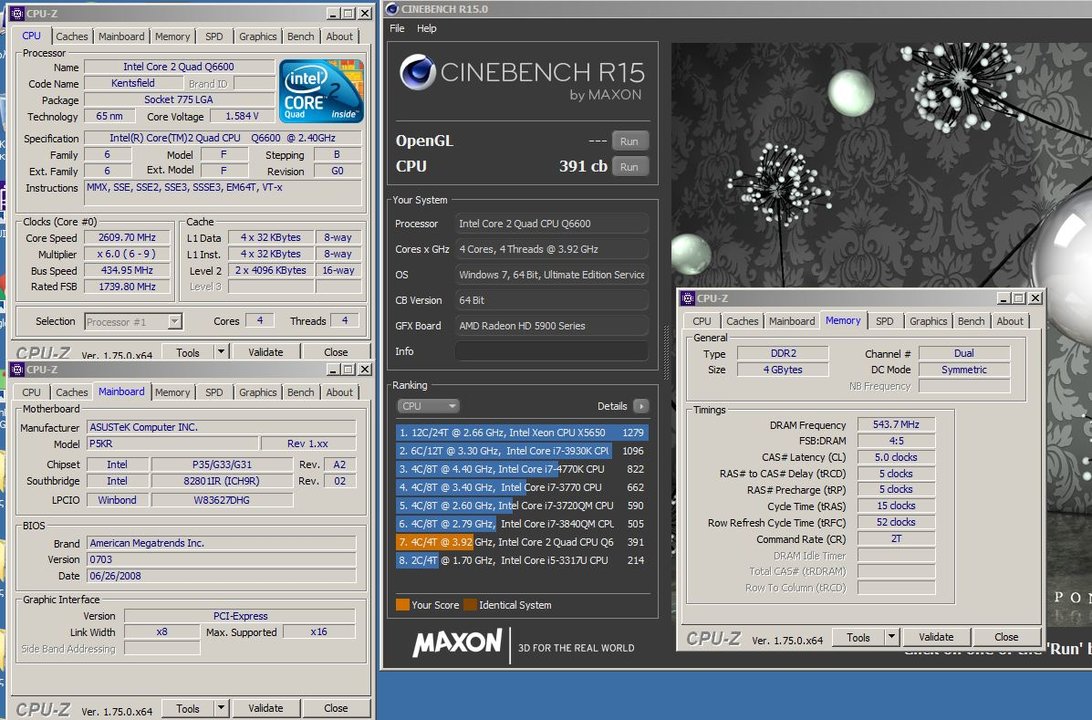Click the Intel Core 2 Quad logo
Screen dimensions: 1092x720
coord(321,91)
